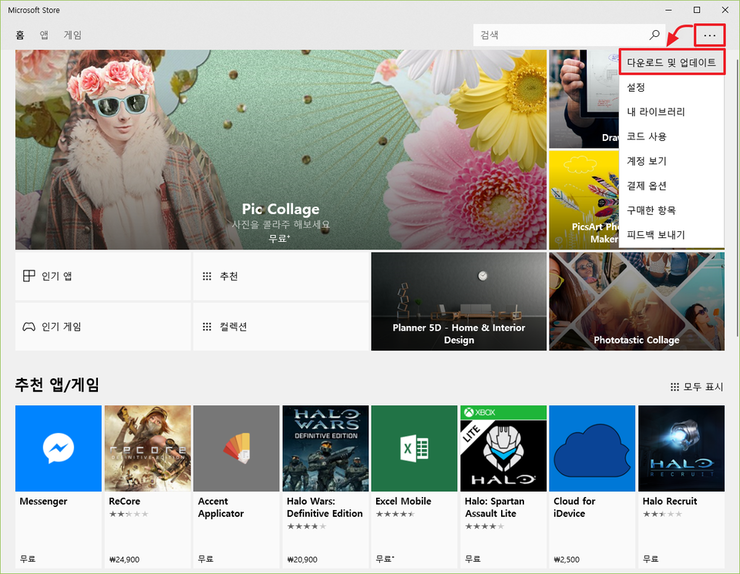Image resolution: width=740 pixels, height=574 pixels.
Task: Click the Microsoft Store window title
Action: pyautogui.click(x=34, y=10)
